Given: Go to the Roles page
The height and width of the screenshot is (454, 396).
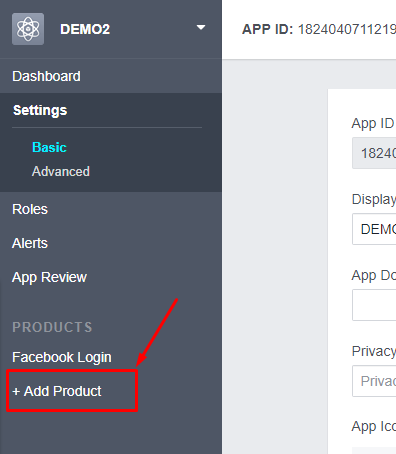Looking at the screenshot, I should [x=30, y=209].
